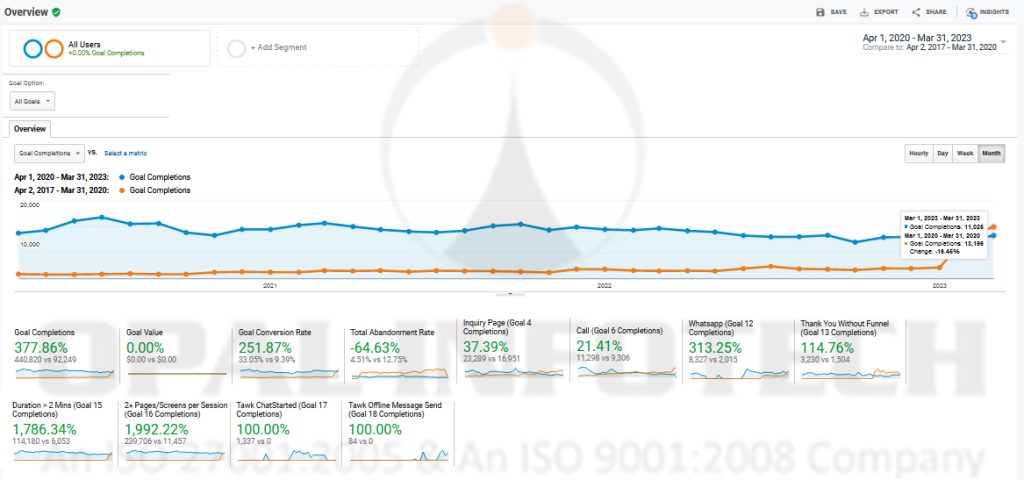Click '1,337 vs 0' value text
The width and height of the screenshot is (1024, 480).
tap(253, 441)
